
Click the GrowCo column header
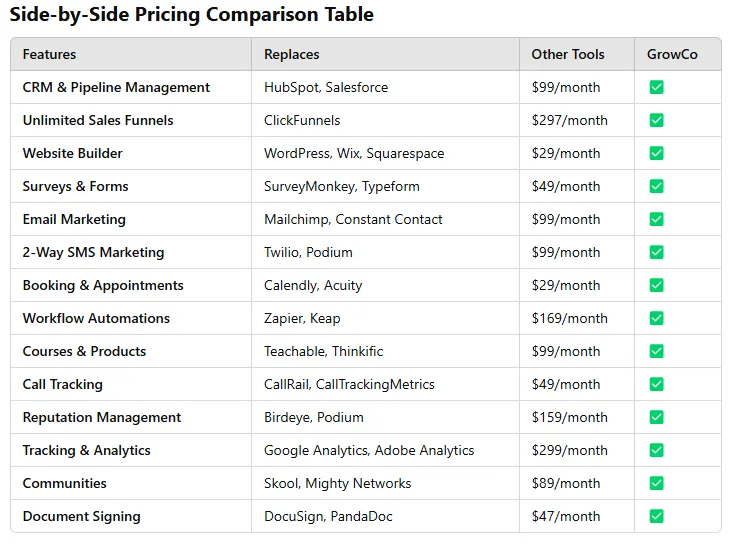tap(672, 54)
